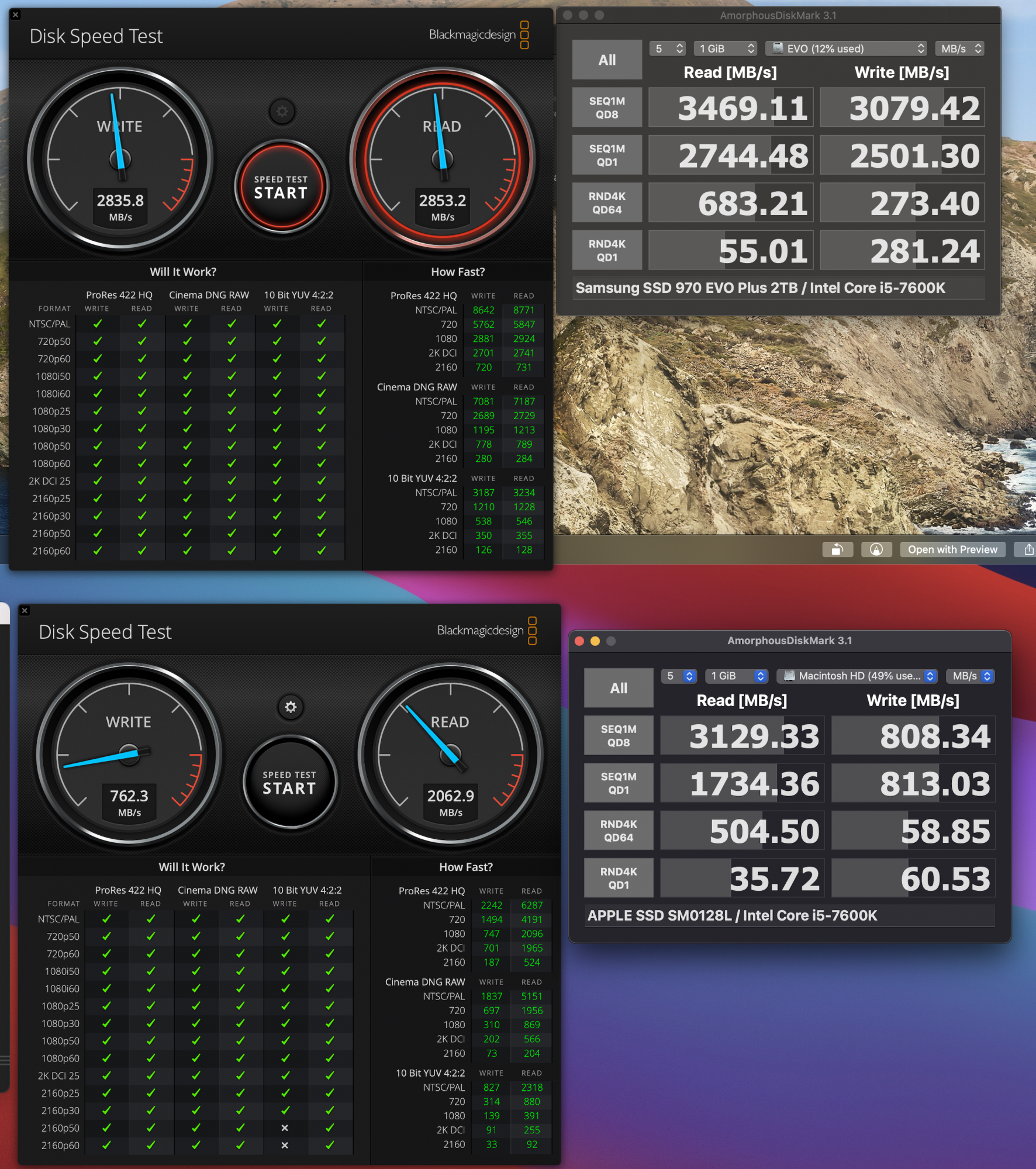Click the 504.50 random read result
The image size is (1036, 1169).
(742, 831)
